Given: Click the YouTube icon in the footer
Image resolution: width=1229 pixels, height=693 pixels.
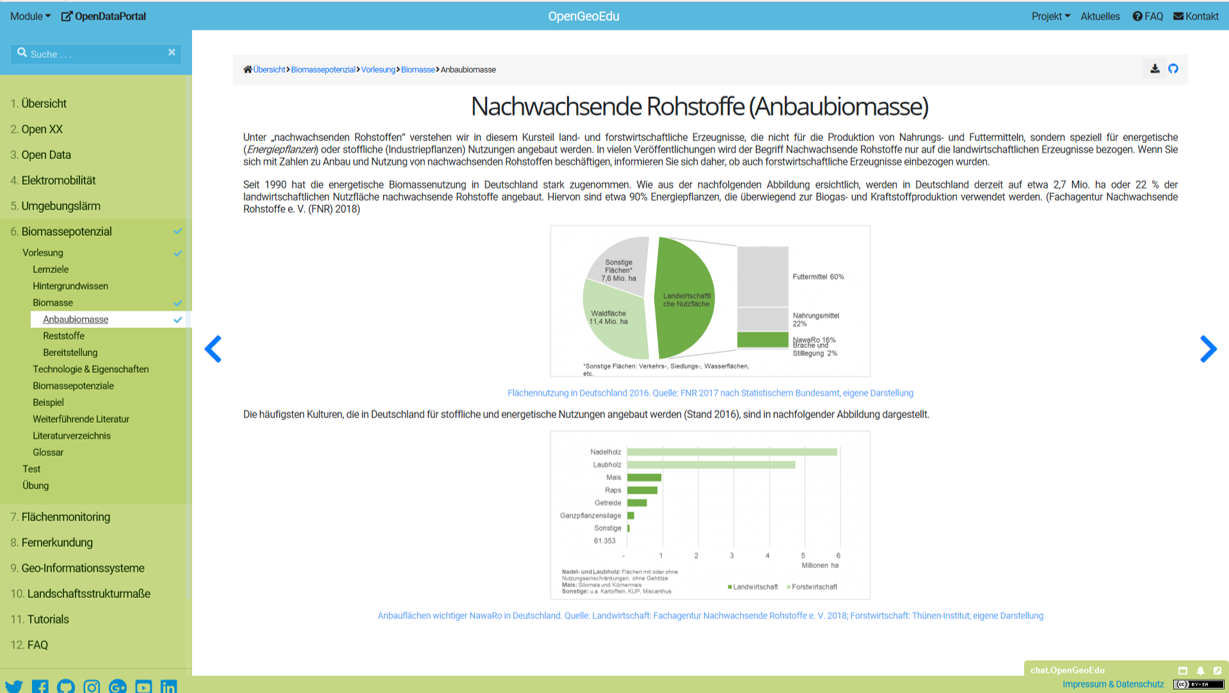Looking at the screenshot, I should [x=144, y=687].
